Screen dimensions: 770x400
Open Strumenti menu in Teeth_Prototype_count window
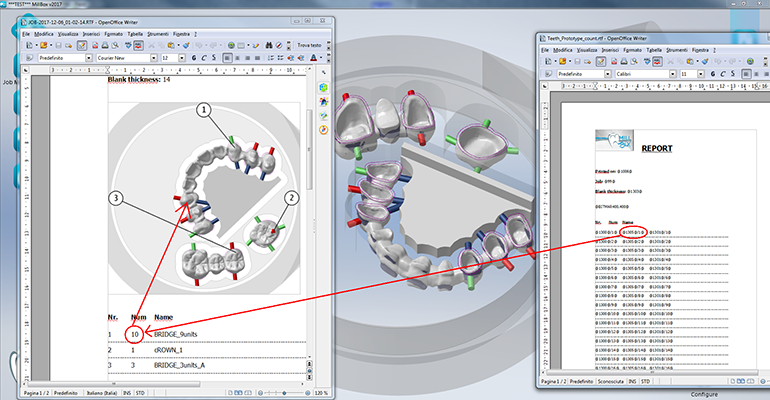677,50
